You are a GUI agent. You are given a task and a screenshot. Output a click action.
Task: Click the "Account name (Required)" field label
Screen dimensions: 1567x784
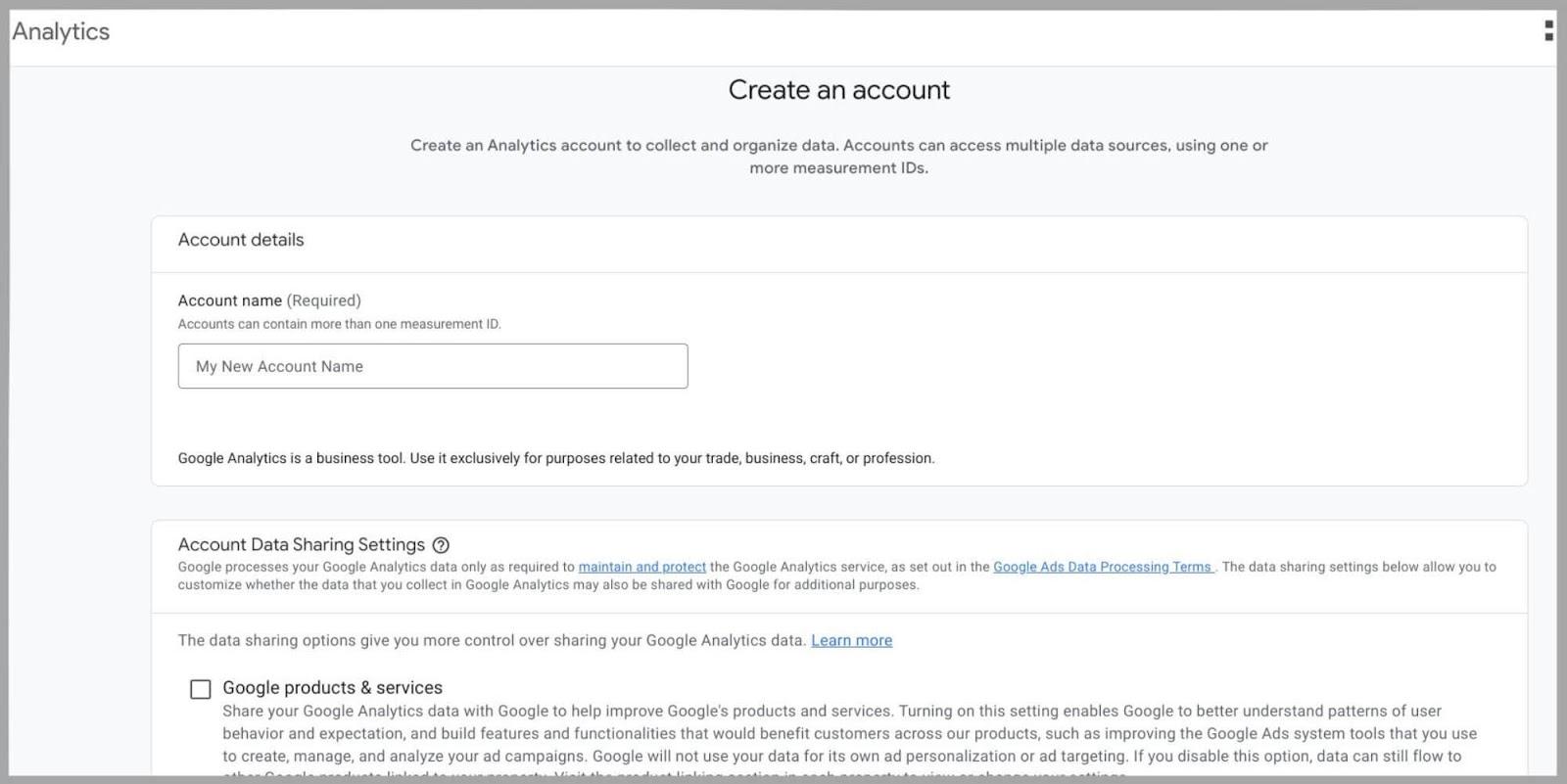tap(229, 300)
